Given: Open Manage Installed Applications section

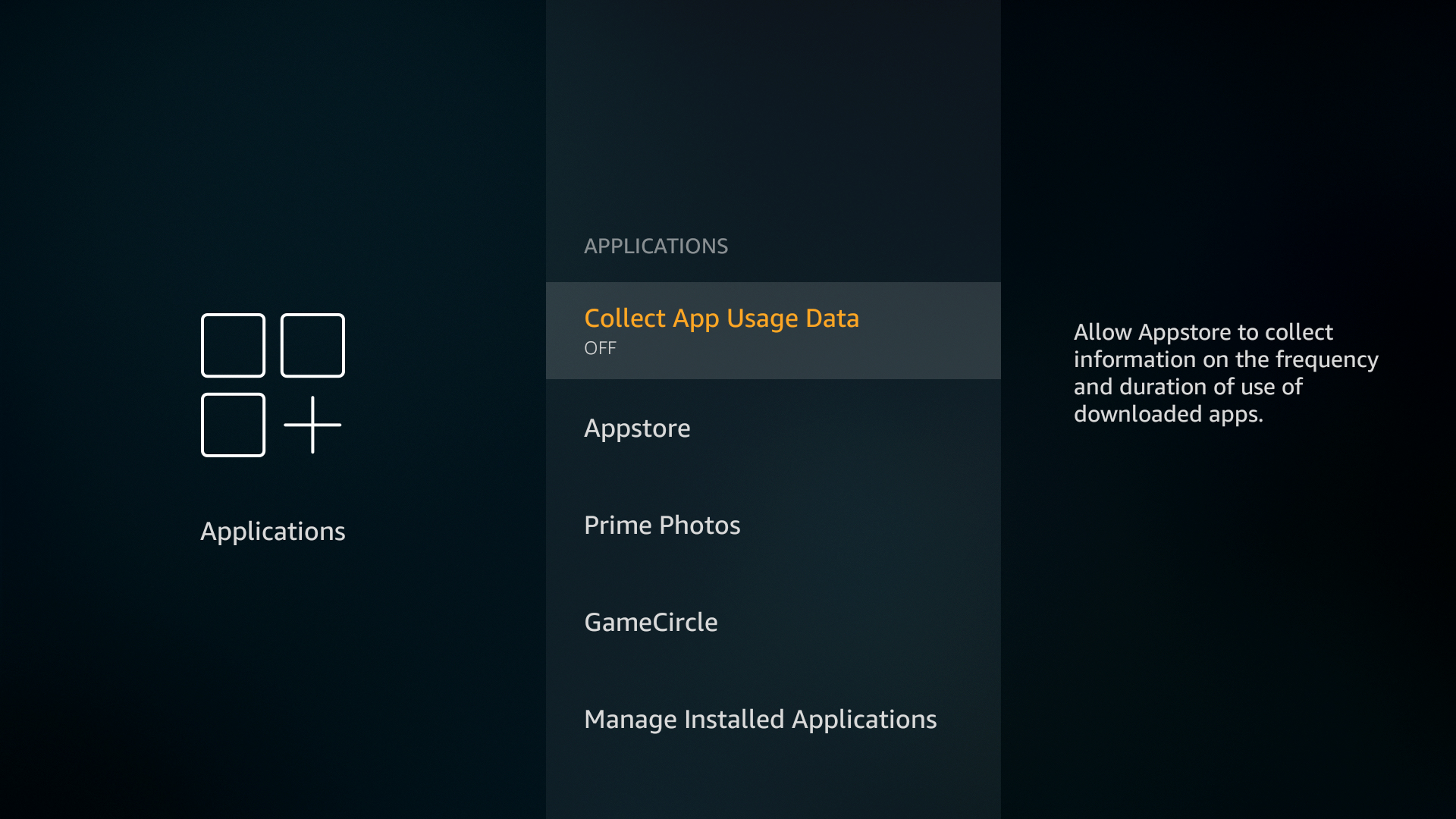Looking at the screenshot, I should [760, 718].
